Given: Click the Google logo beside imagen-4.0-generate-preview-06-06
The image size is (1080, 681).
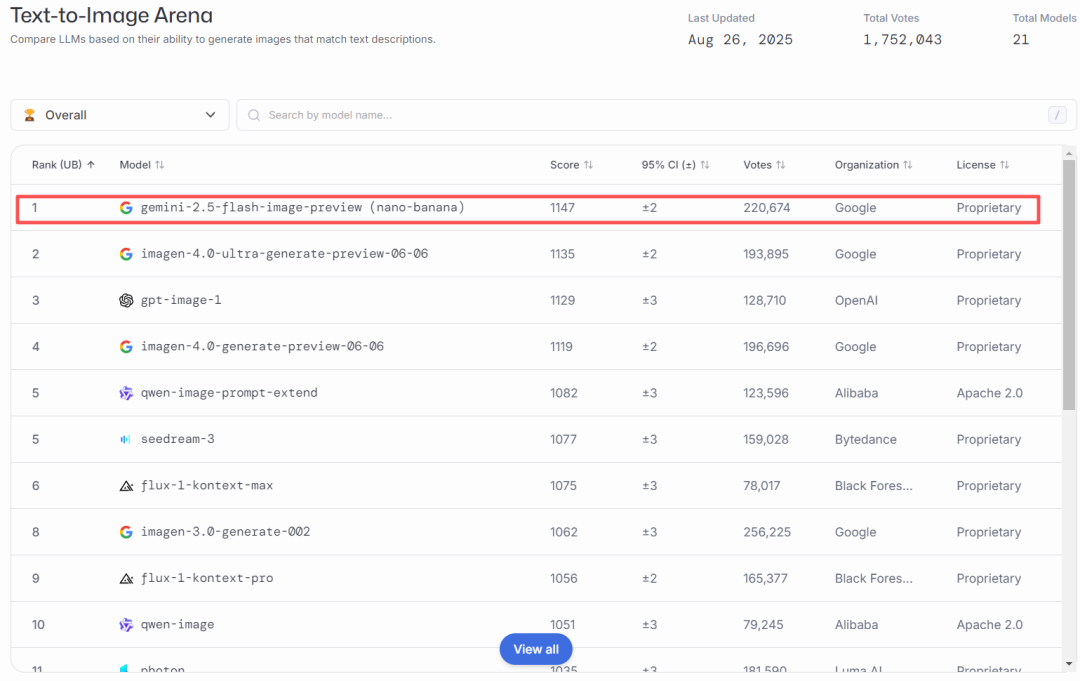Looking at the screenshot, I should pyautogui.click(x=126, y=346).
